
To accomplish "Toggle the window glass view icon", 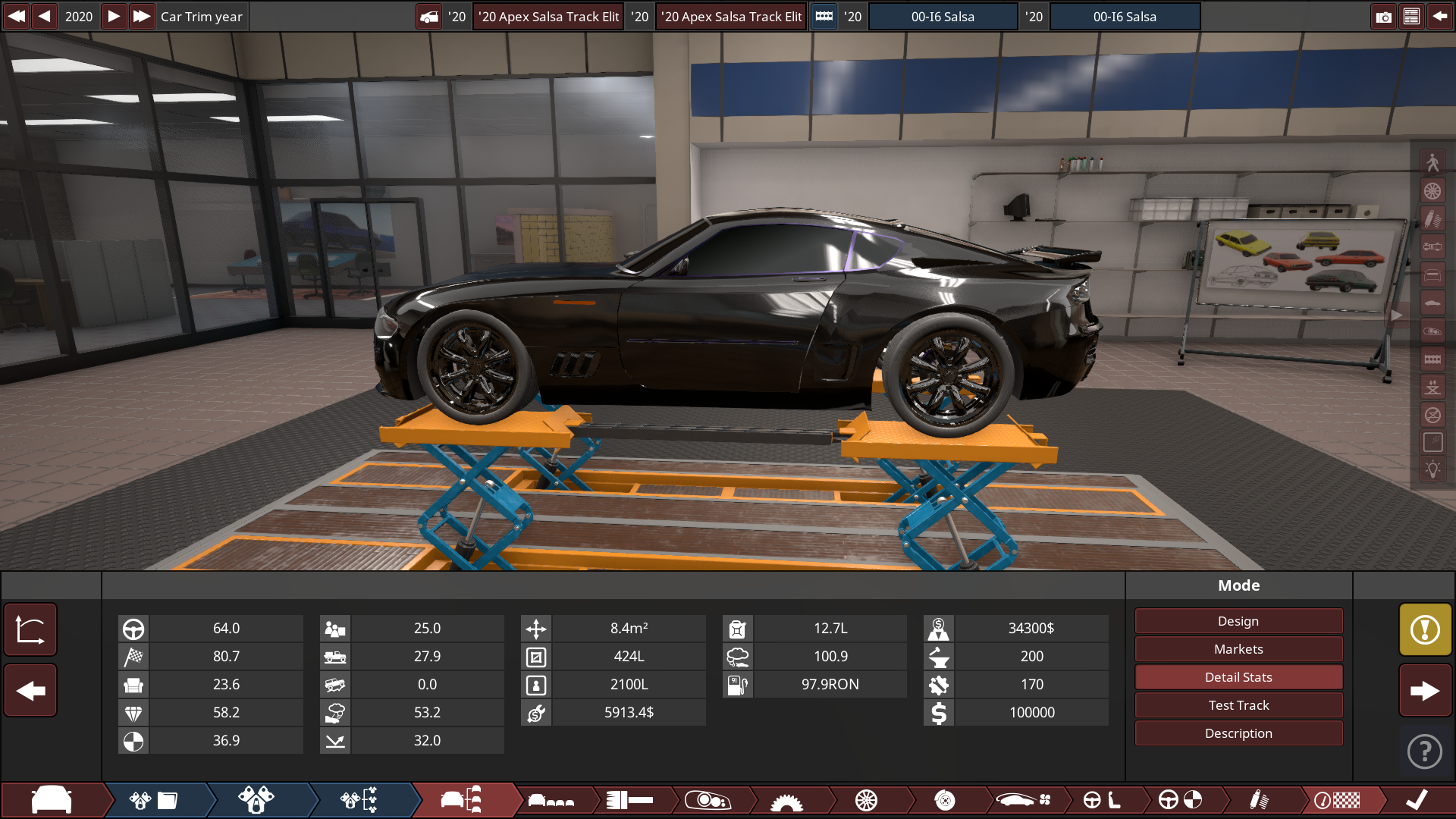I will point(1432,443).
